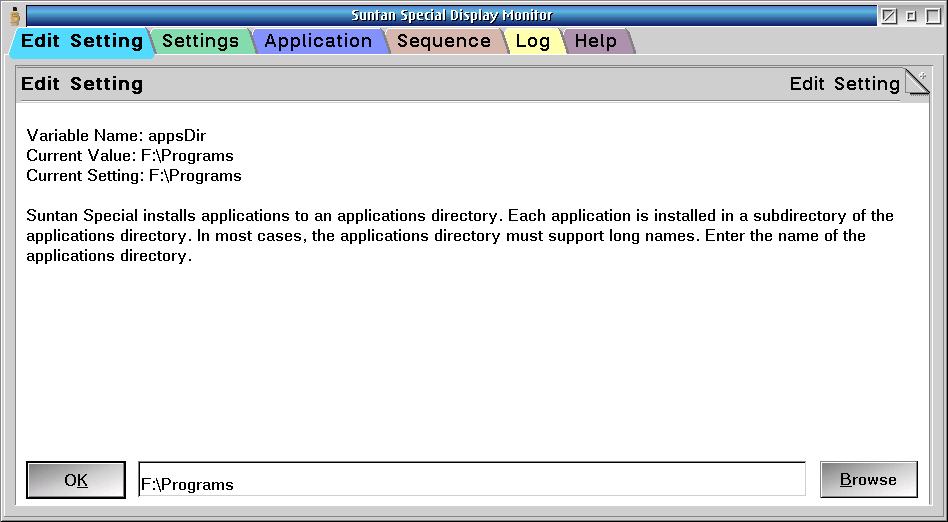Hide the window with the title bar button

(889, 16)
